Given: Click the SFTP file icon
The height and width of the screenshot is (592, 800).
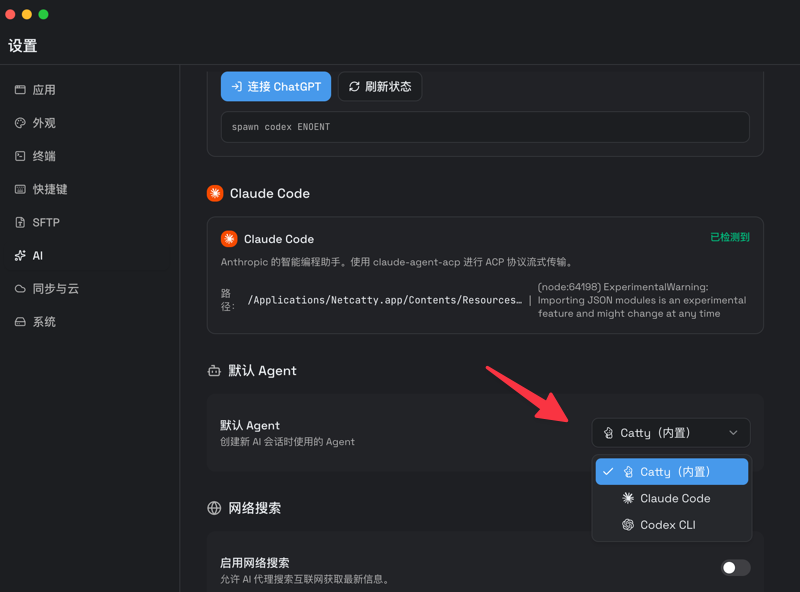Looking at the screenshot, I should pyautogui.click(x=20, y=222).
